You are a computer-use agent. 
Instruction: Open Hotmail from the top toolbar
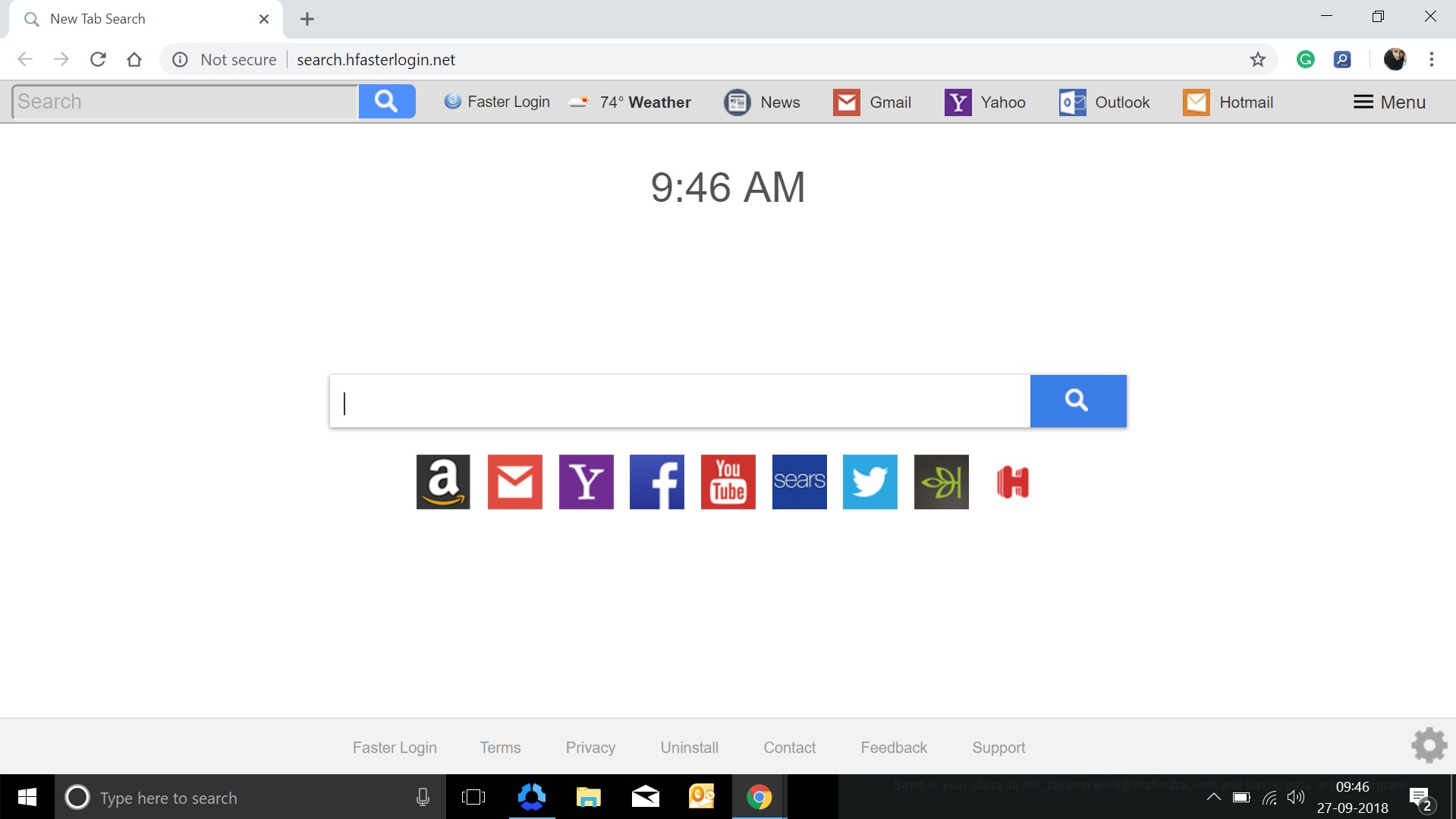coord(1228,102)
